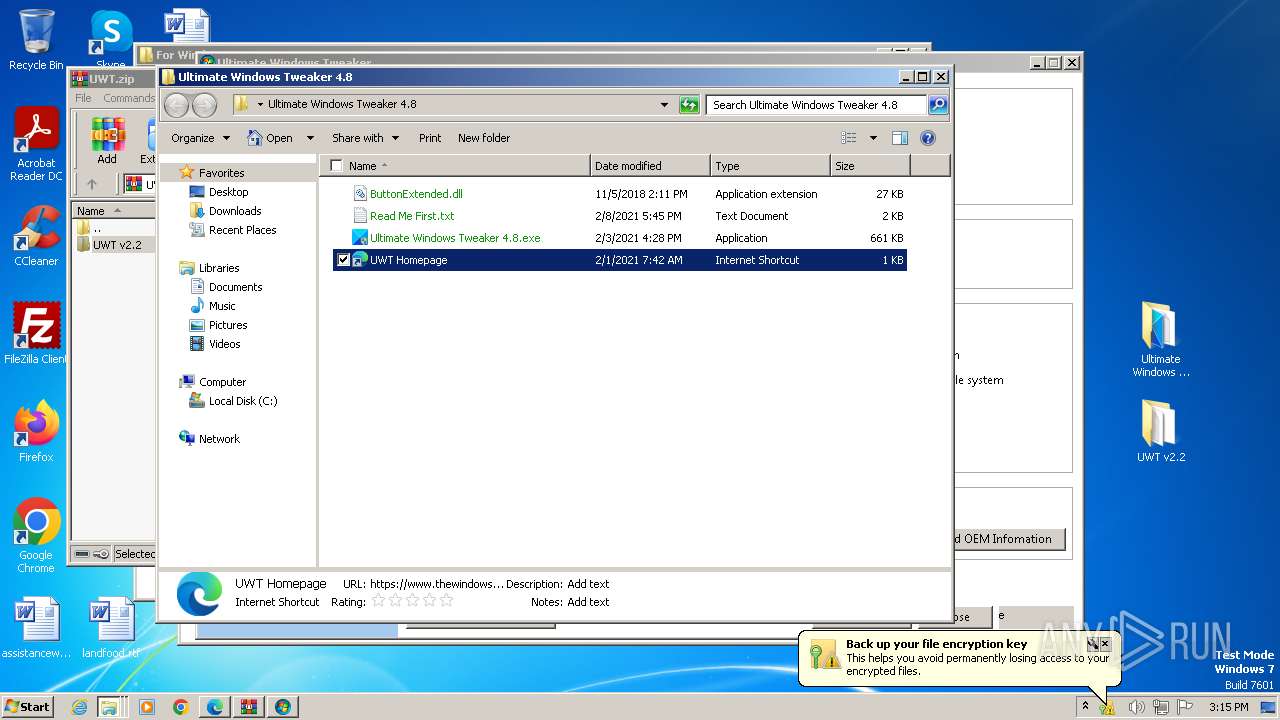Expand the address bar history dropdown arrow
This screenshot has height=720, width=1280.
point(664,104)
